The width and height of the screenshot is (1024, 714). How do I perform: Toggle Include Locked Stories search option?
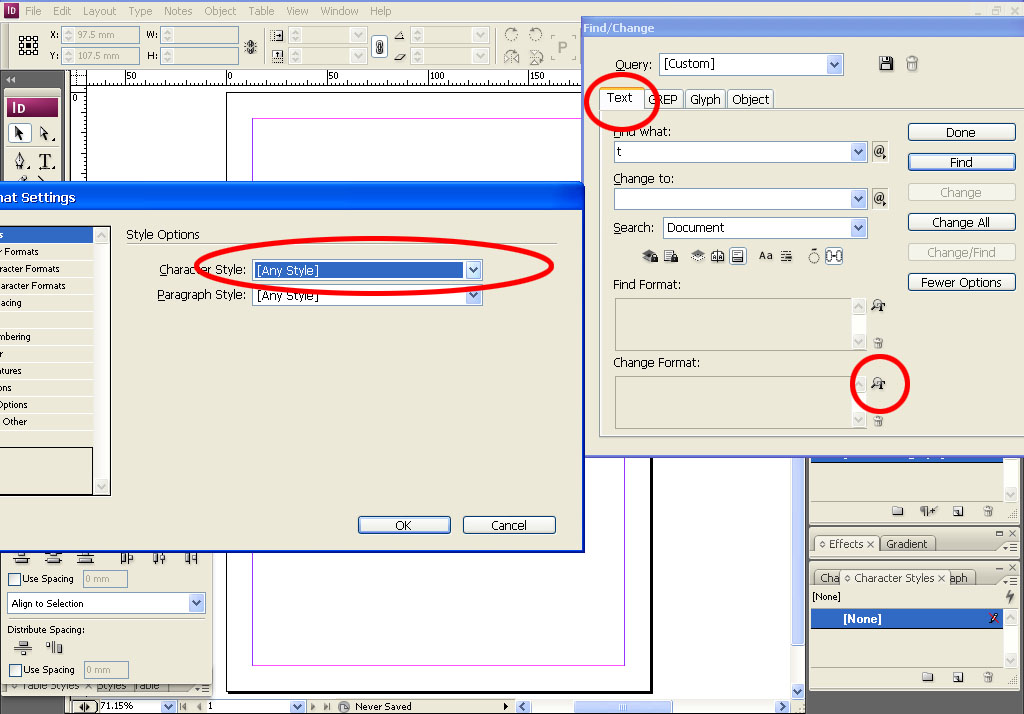tap(671, 256)
